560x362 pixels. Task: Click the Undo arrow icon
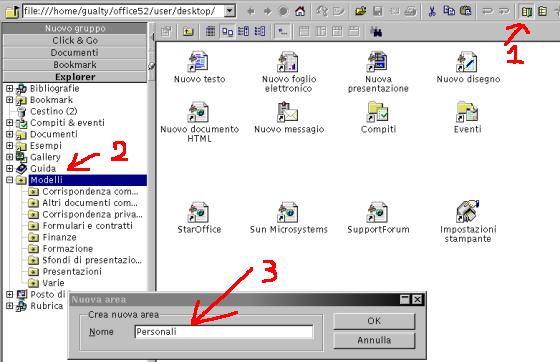(x=487, y=11)
